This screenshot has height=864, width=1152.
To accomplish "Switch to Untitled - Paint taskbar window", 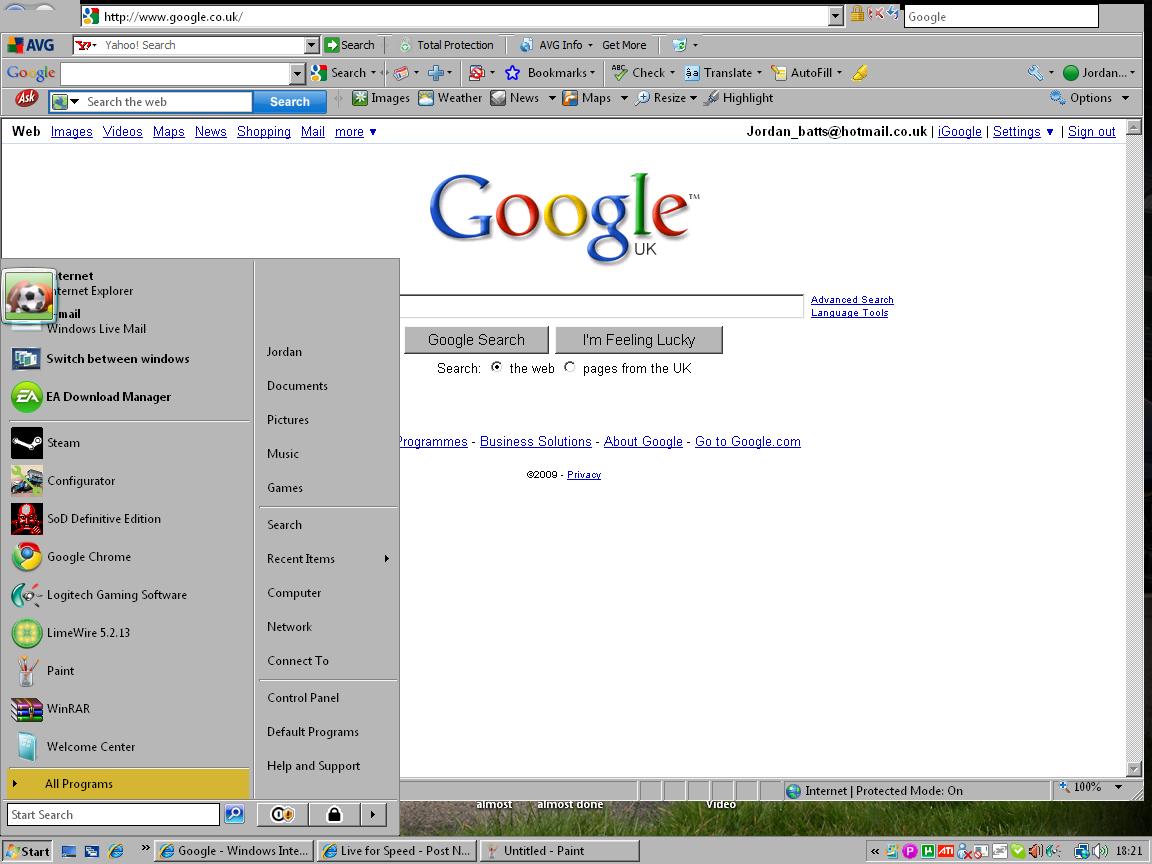I will coord(560,851).
